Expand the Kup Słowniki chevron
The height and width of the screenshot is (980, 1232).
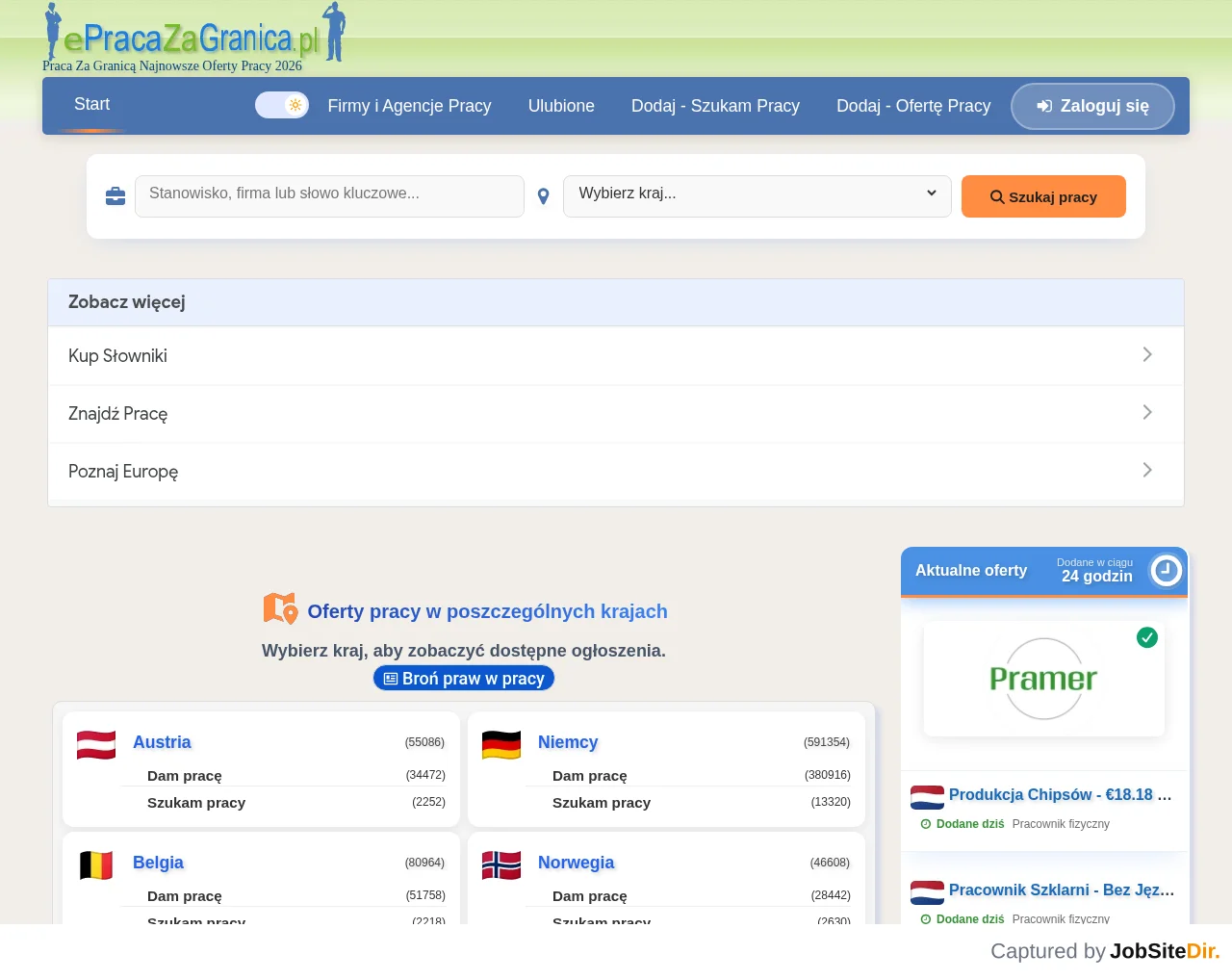click(x=1146, y=354)
